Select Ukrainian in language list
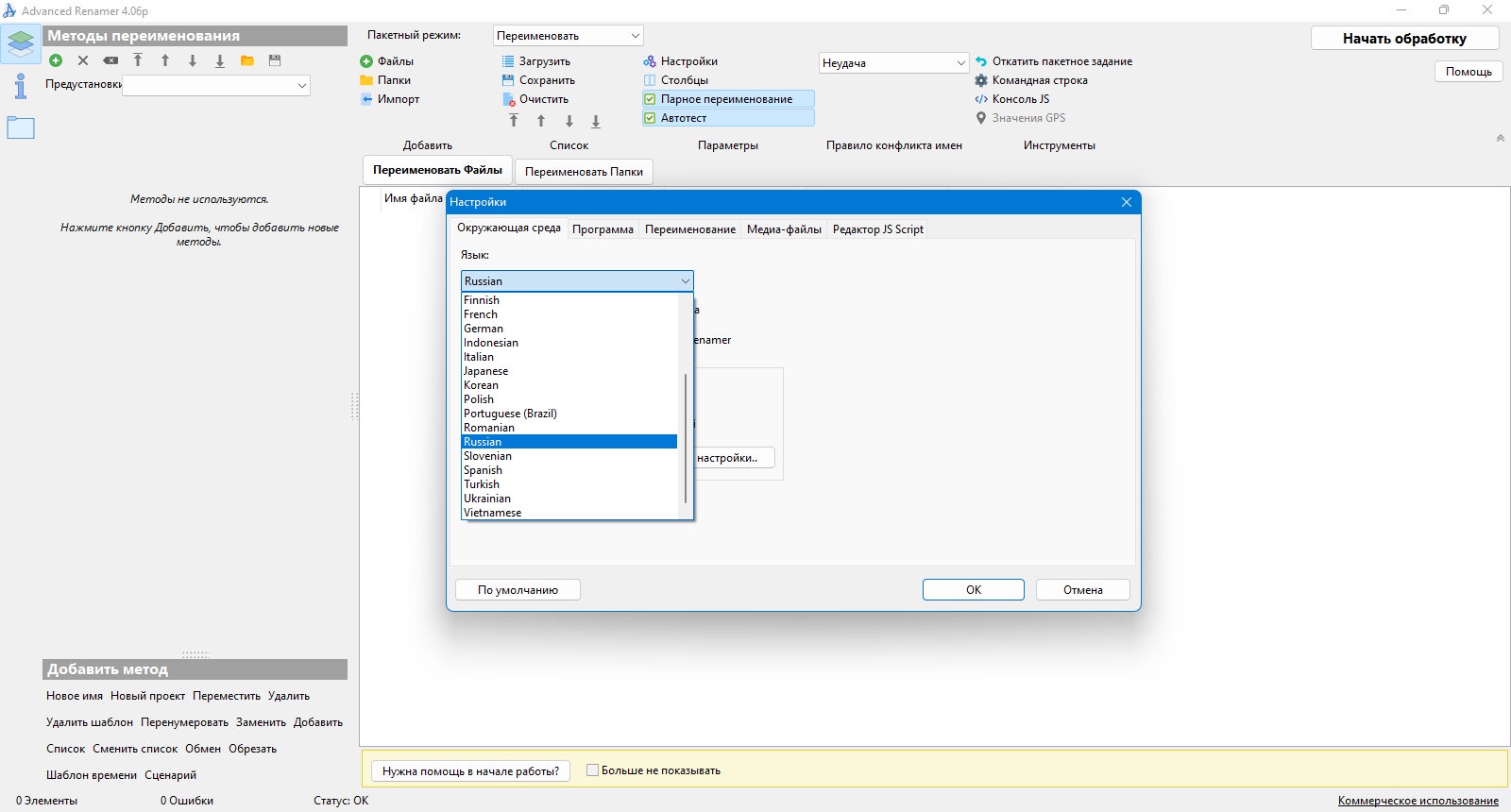Viewport: 1511px width, 812px height. point(569,499)
